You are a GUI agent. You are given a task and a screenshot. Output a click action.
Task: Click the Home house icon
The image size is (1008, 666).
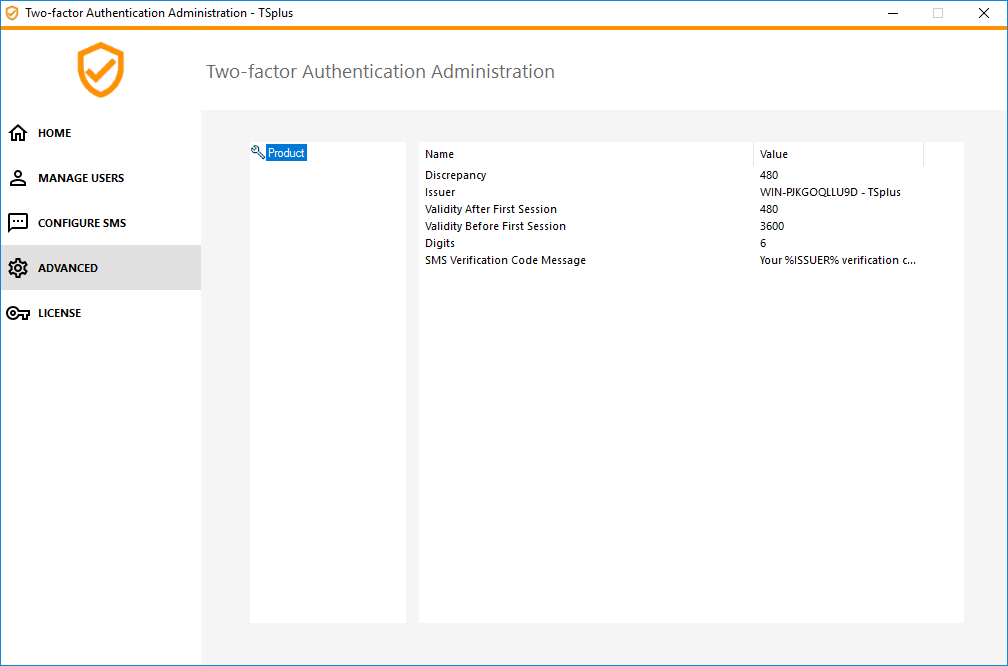tap(18, 133)
